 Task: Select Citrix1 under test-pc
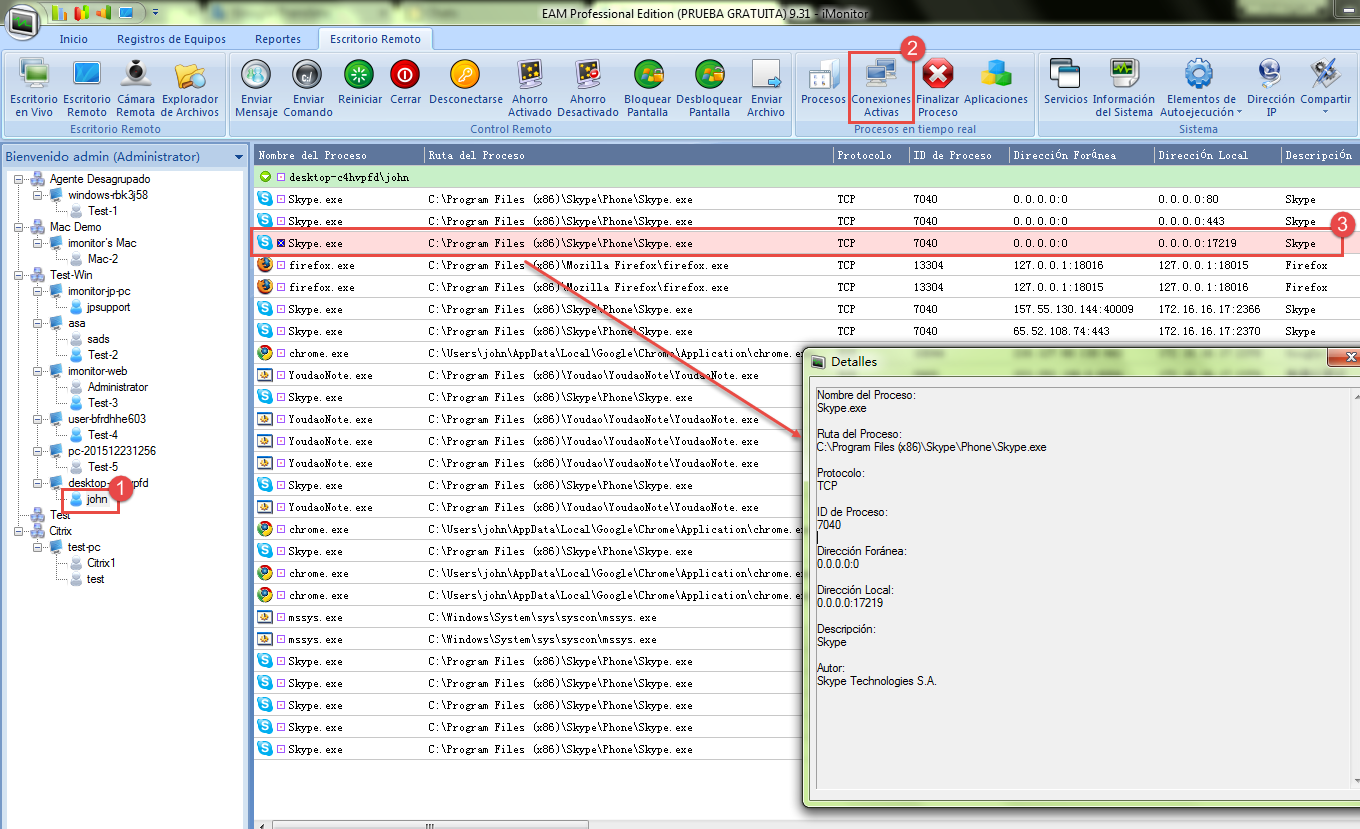(x=102, y=563)
